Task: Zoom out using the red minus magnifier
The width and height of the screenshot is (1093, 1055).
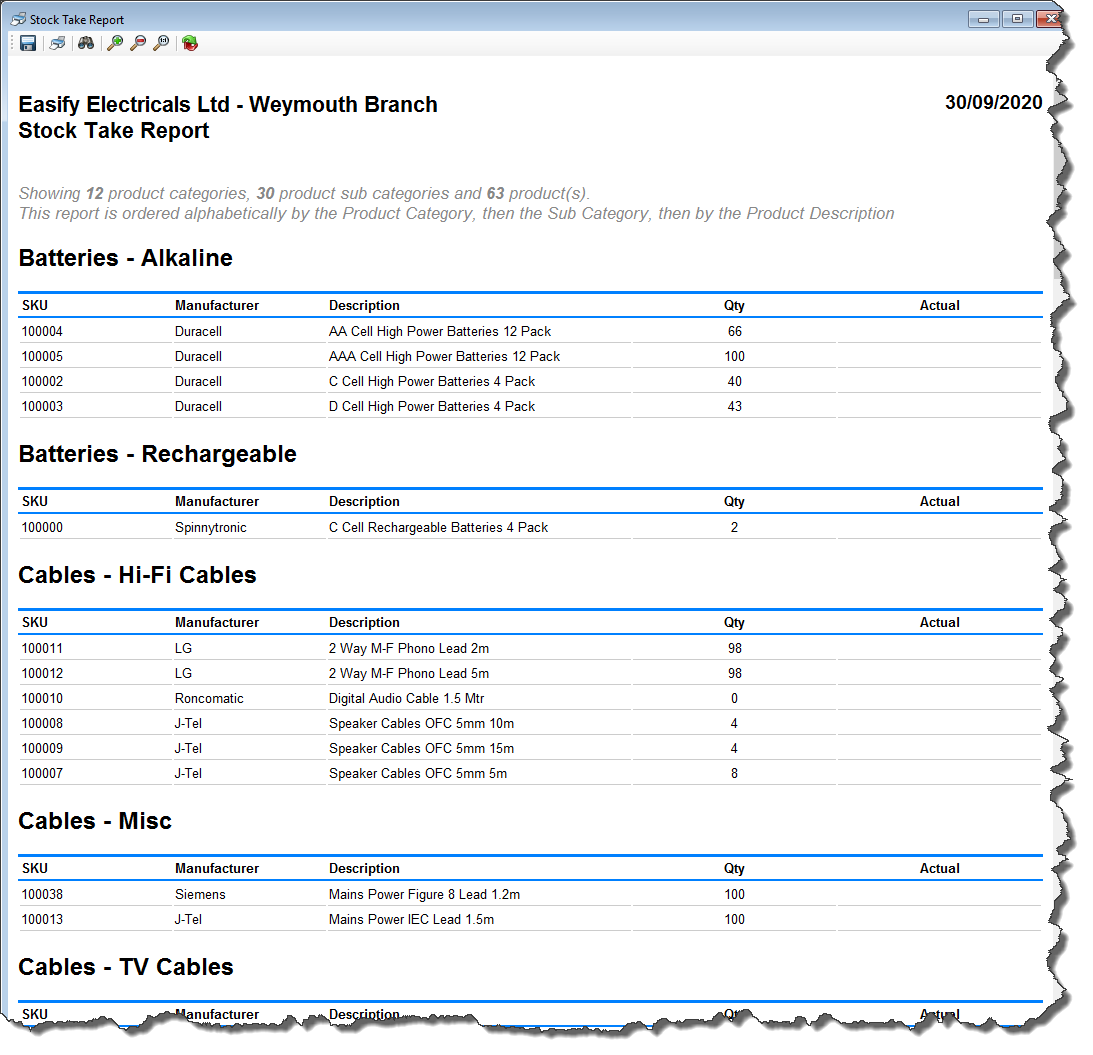Action: [138, 43]
